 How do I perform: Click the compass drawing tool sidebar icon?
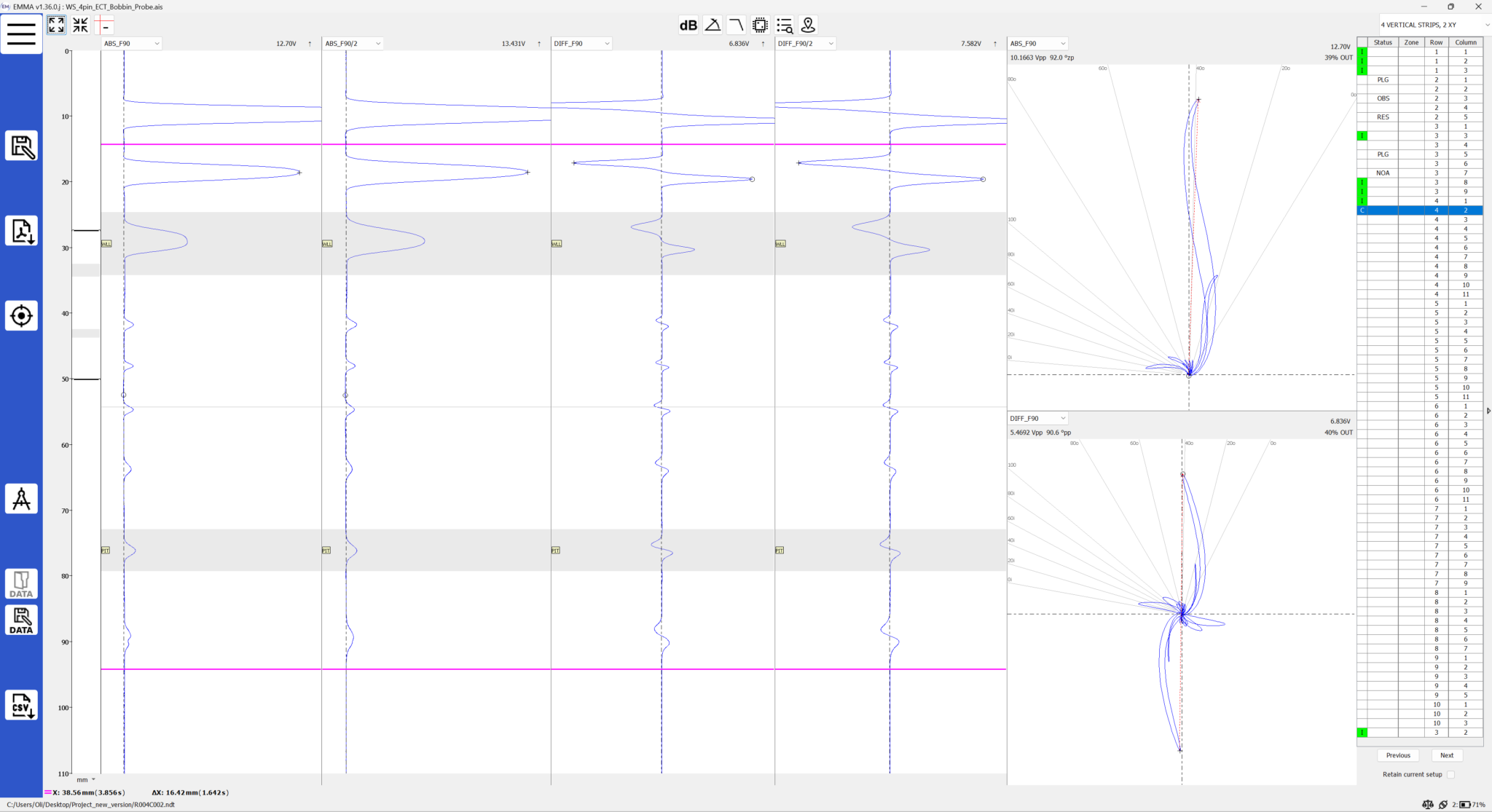(21, 499)
